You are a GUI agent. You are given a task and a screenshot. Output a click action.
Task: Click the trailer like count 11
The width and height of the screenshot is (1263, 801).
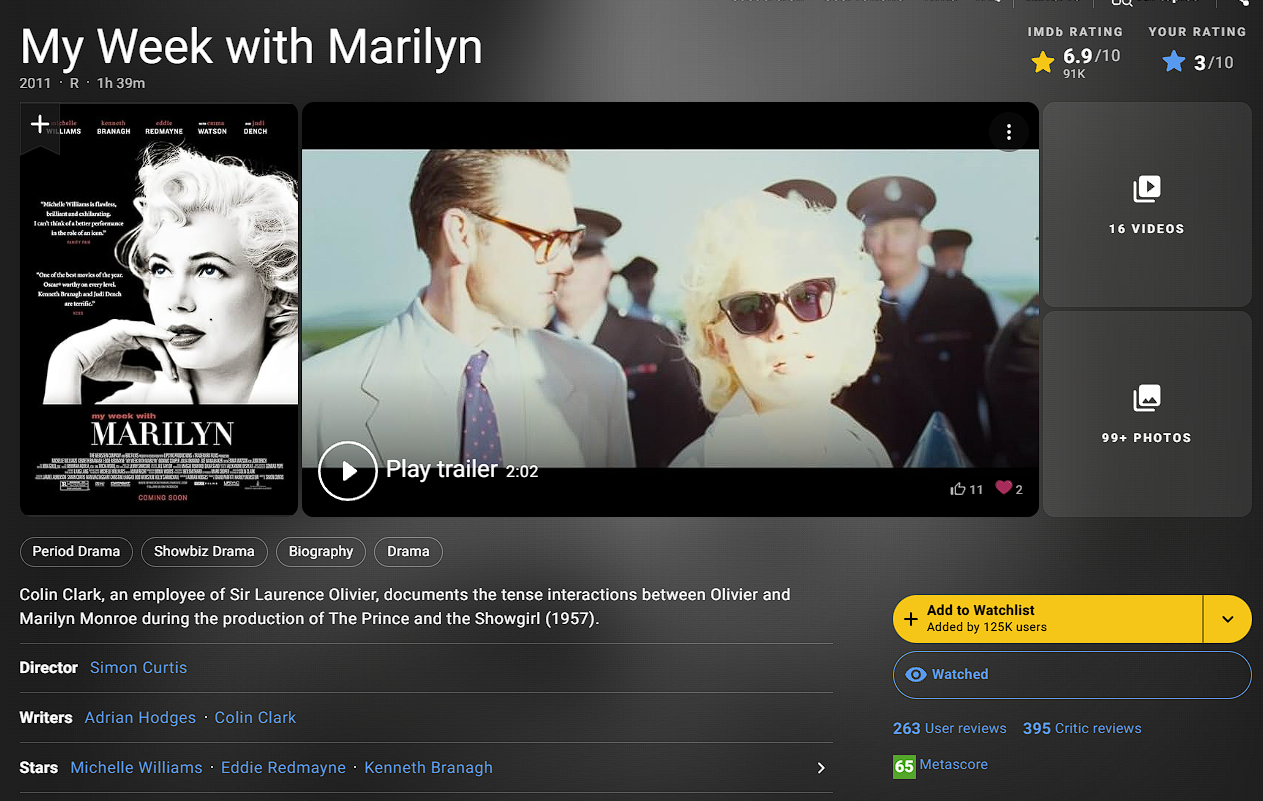point(976,489)
